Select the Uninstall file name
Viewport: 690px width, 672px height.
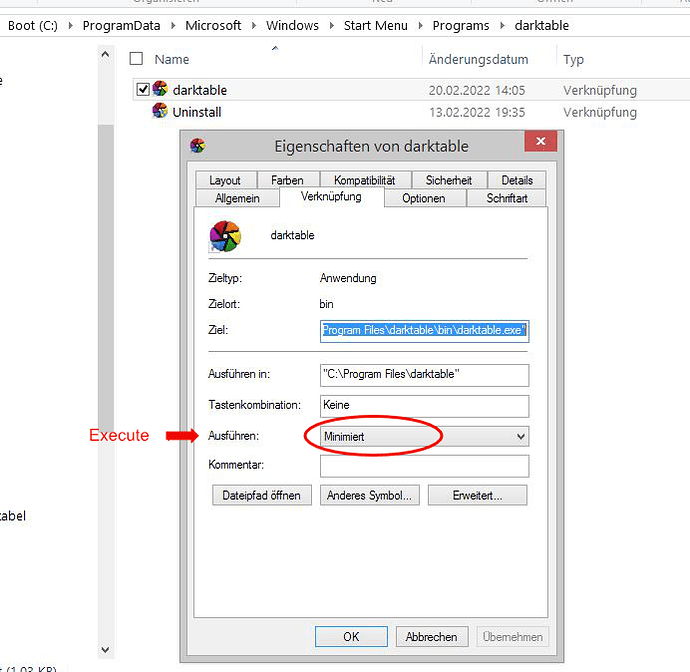(197, 112)
